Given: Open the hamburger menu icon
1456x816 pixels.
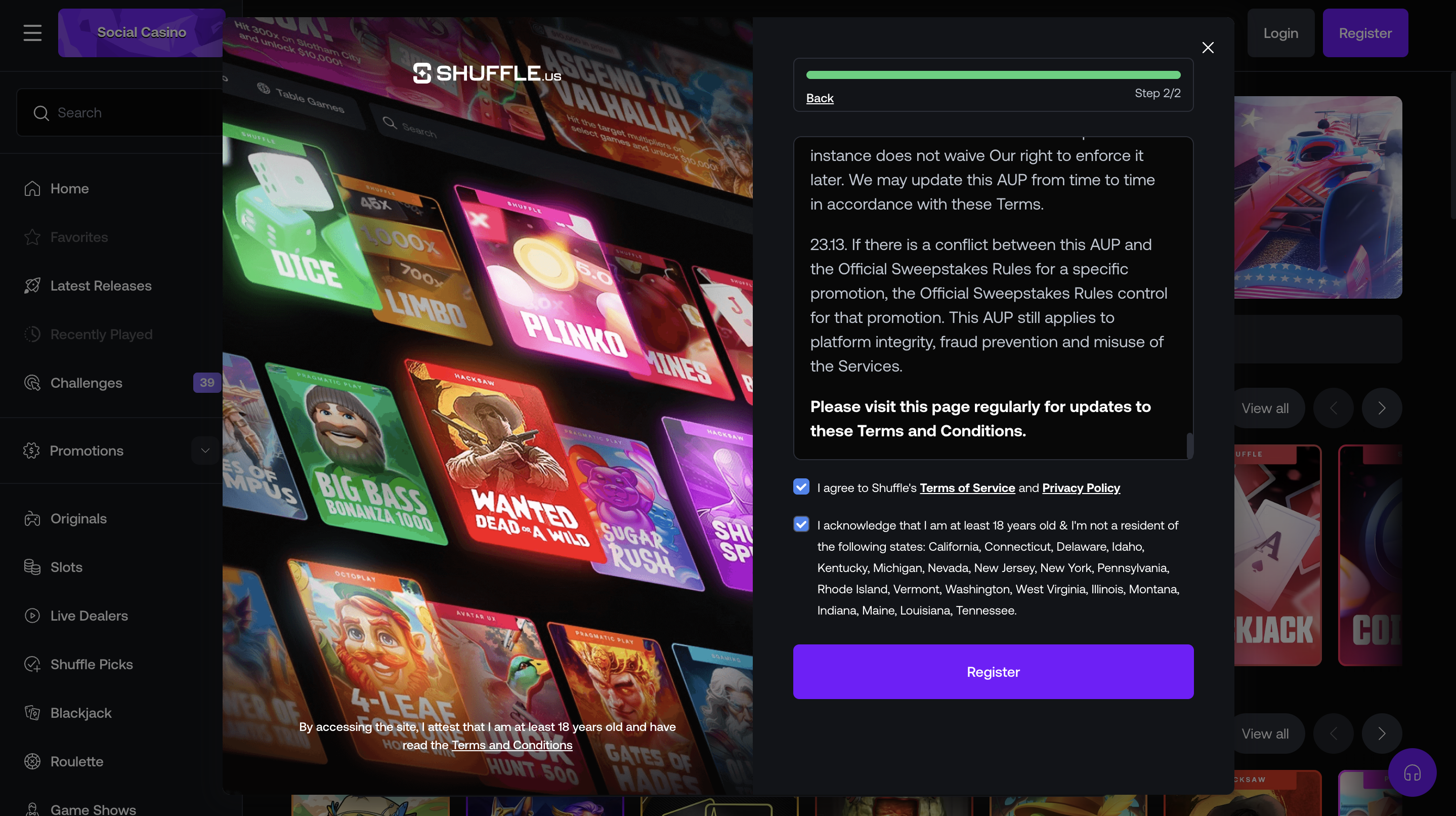Looking at the screenshot, I should (x=32, y=33).
